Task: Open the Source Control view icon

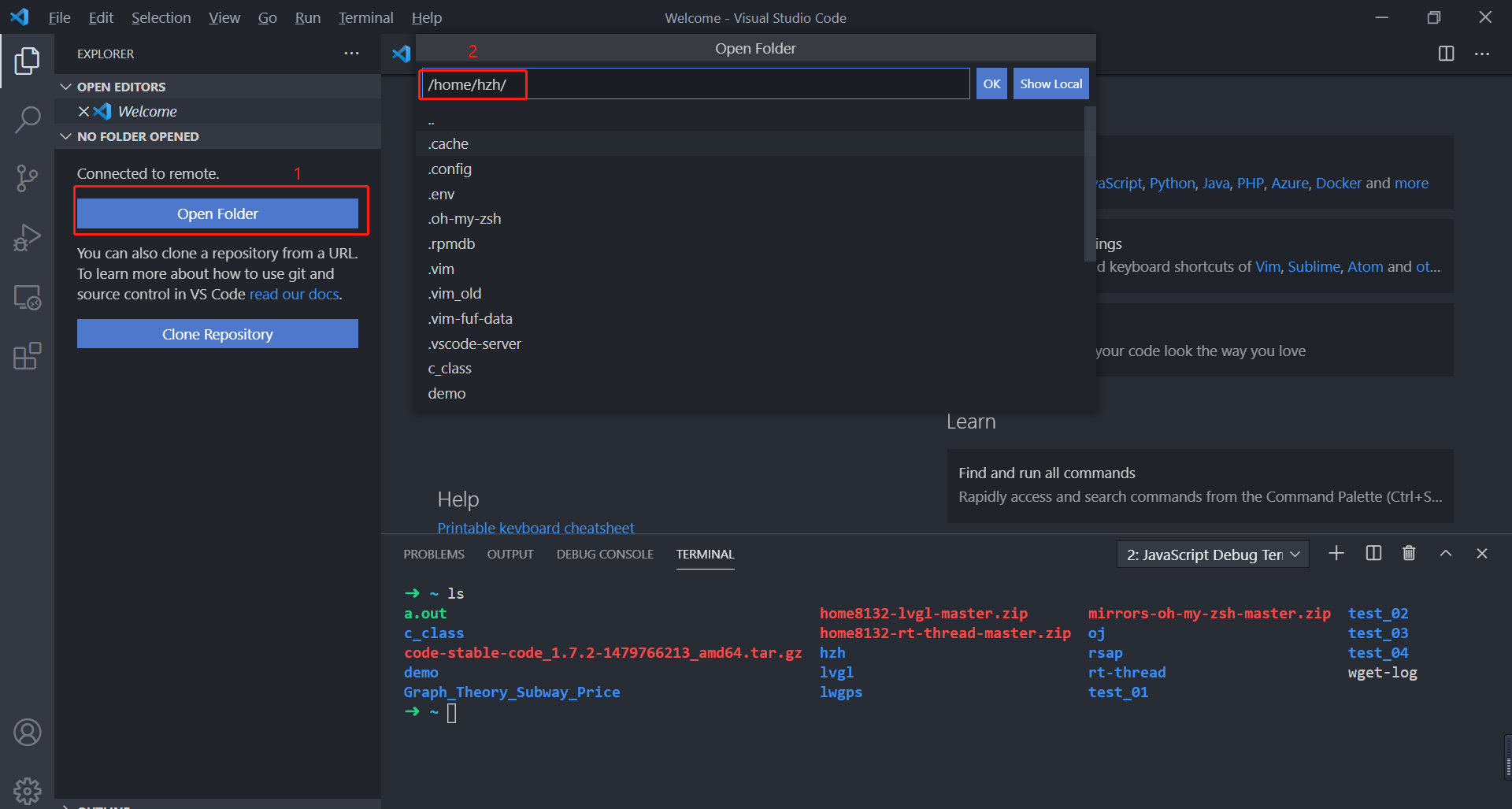Action: click(27, 179)
